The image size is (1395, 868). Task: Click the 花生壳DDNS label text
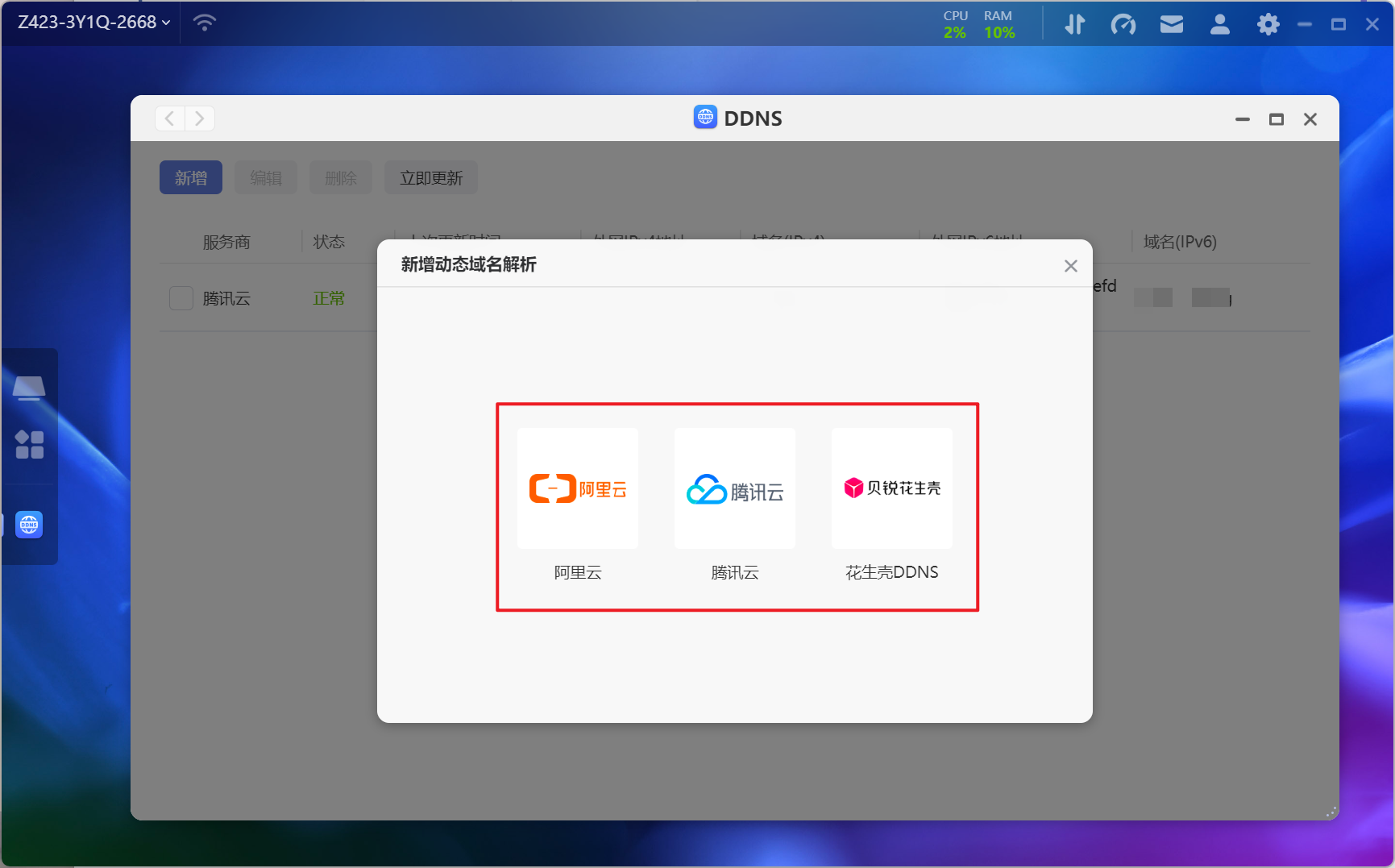coord(892,572)
